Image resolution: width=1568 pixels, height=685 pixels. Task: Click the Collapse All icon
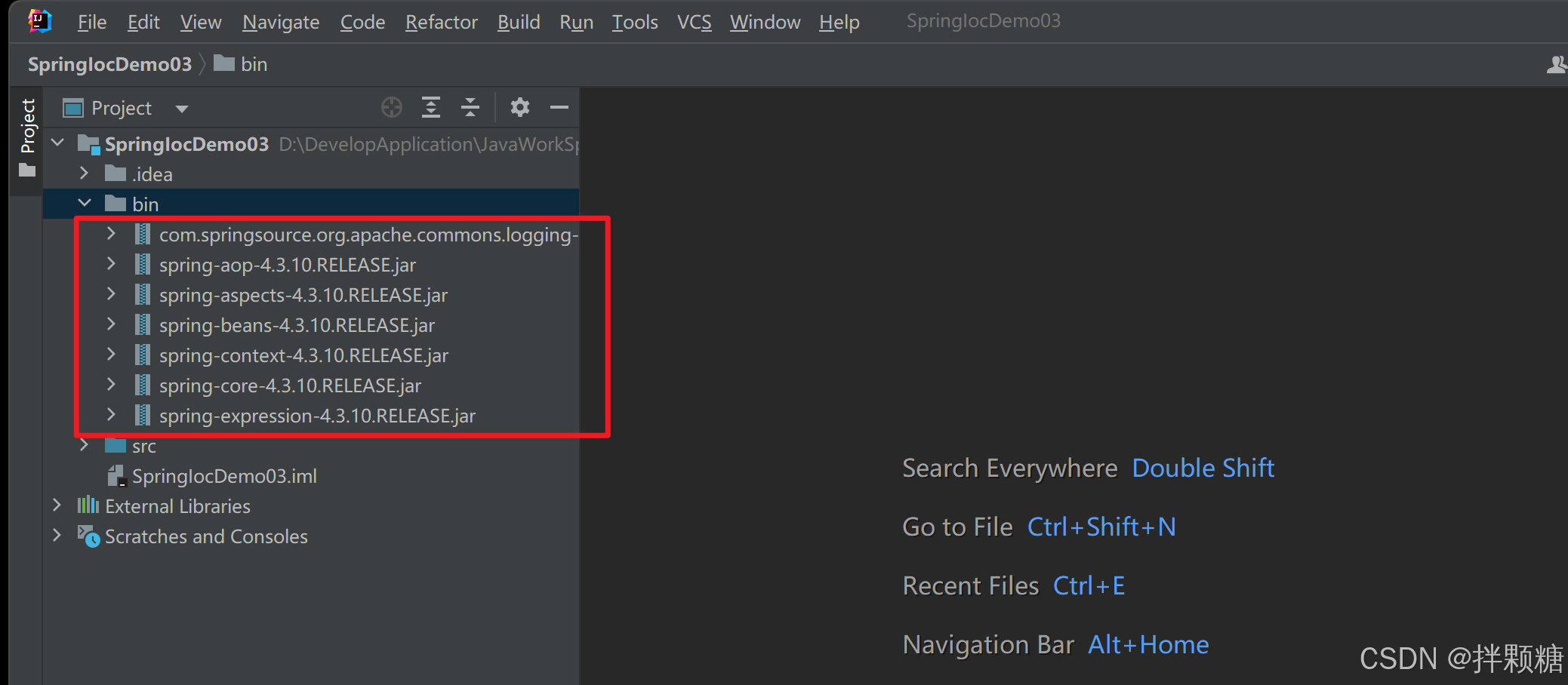[x=470, y=107]
